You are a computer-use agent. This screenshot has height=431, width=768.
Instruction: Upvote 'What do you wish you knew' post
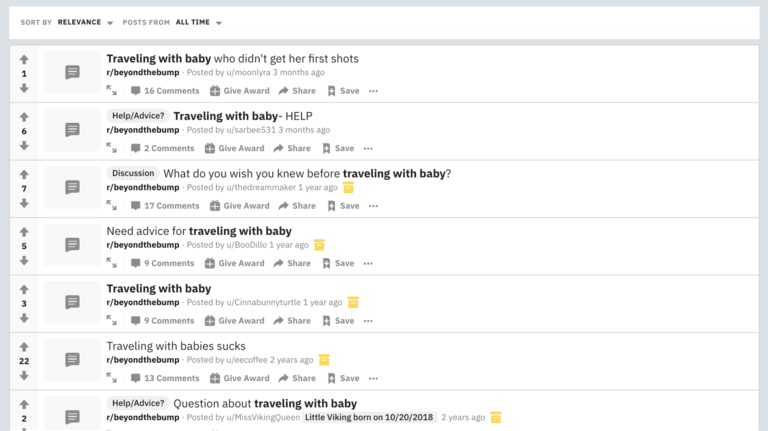pyautogui.click(x=24, y=174)
